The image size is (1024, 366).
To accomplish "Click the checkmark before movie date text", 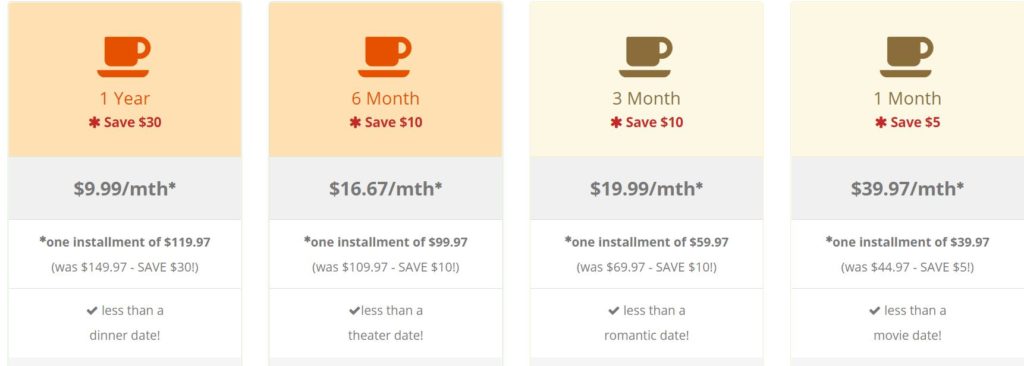I will (874, 311).
